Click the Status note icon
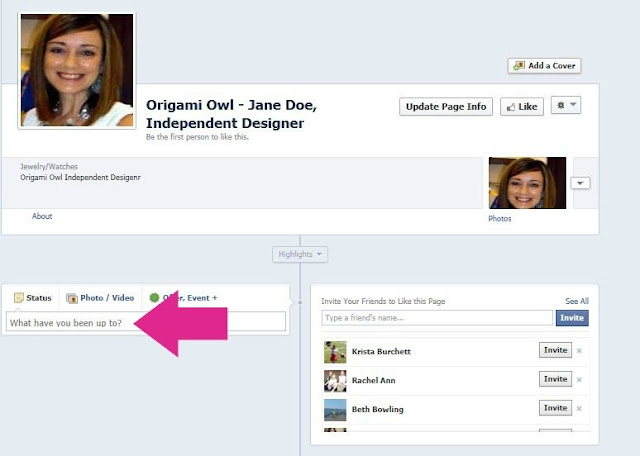Viewport: 640px width, 456px height. coord(19,298)
